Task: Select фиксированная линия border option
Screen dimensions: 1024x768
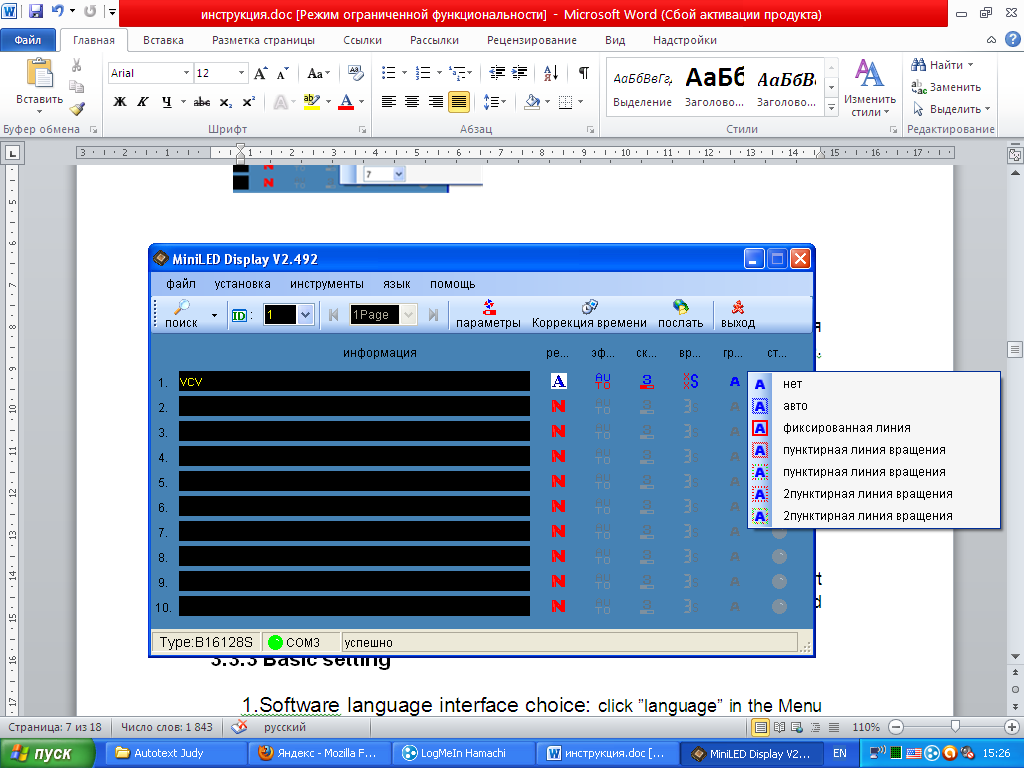Action: coord(874,428)
